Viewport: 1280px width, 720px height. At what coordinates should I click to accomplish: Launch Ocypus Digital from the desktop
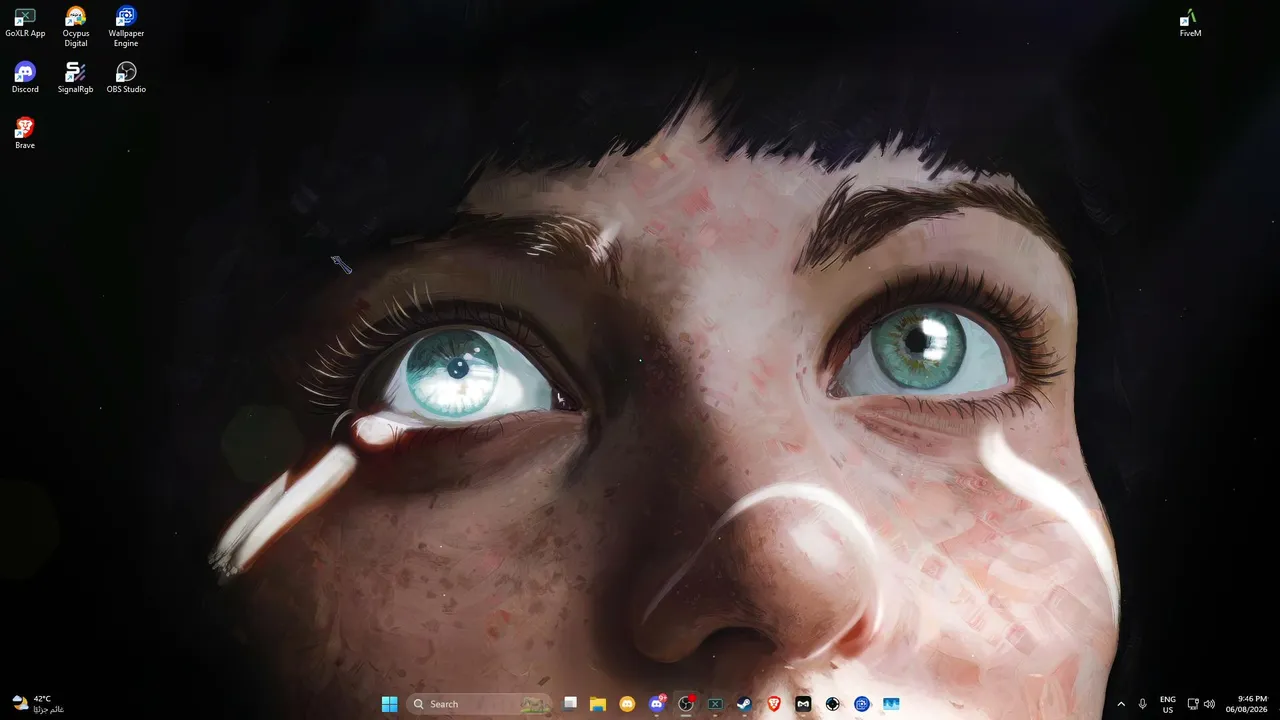[76, 27]
